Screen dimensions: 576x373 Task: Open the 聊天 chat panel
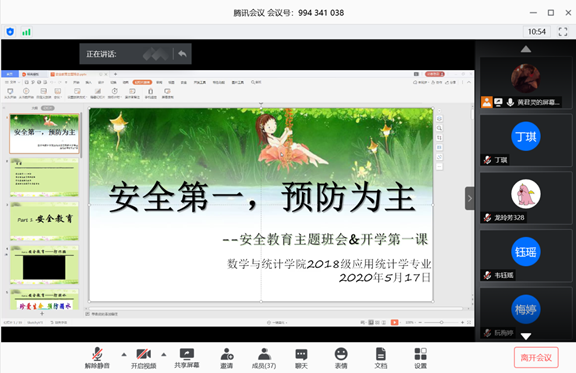coord(301,358)
